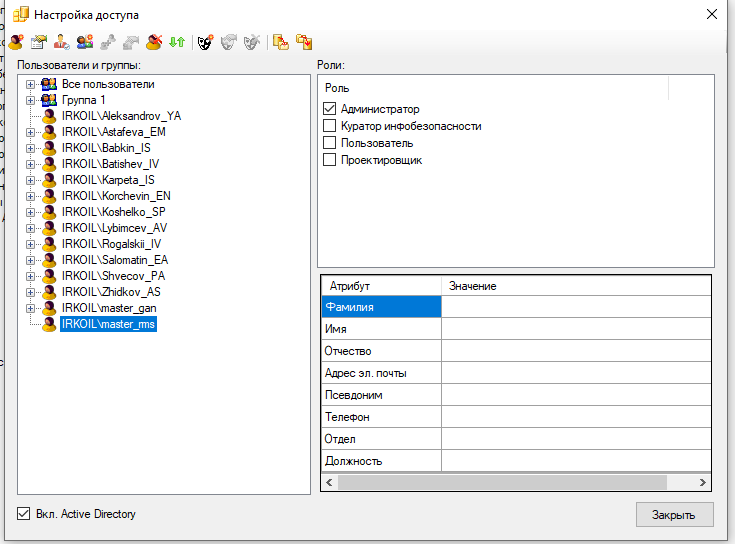Check the Пользователь role checkbox

point(330,142)
